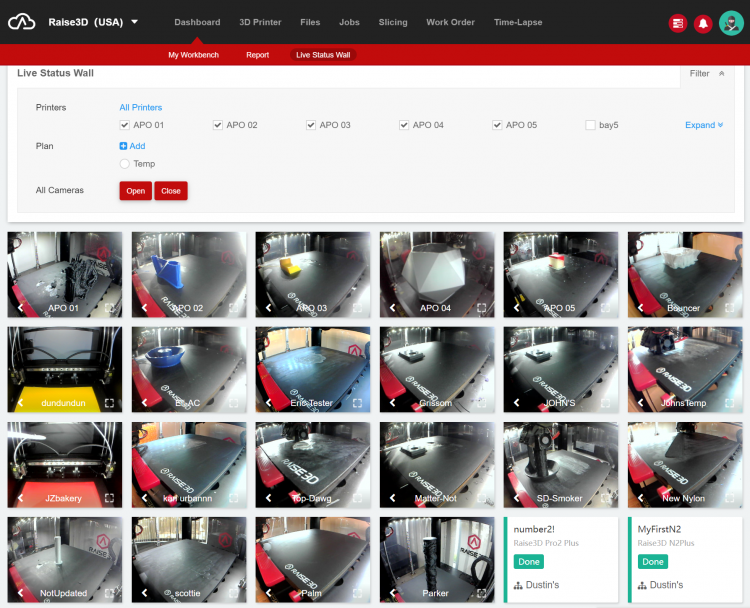Close all cameras
This screenshot has width=750, height=608.
171,191
